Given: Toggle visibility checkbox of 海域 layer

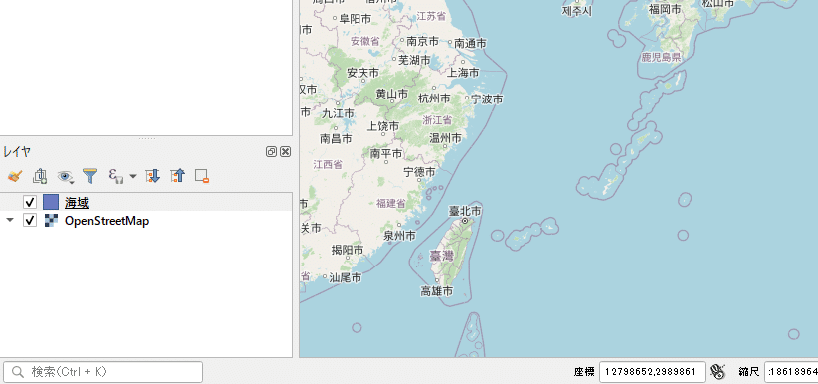Looking at the screenshot, I should pos(30,202).
